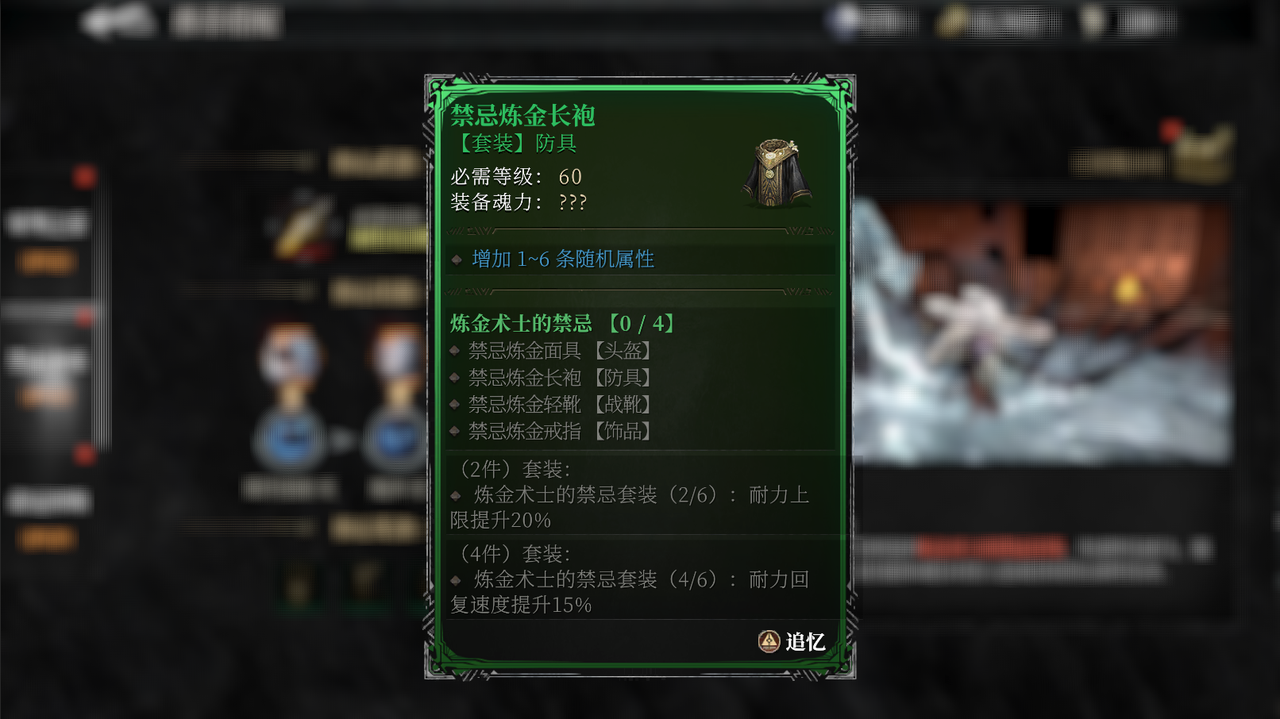Click the gold currency icon in top bar
The height and width of the screenshot is (719, 1280).
coord(950,22)
